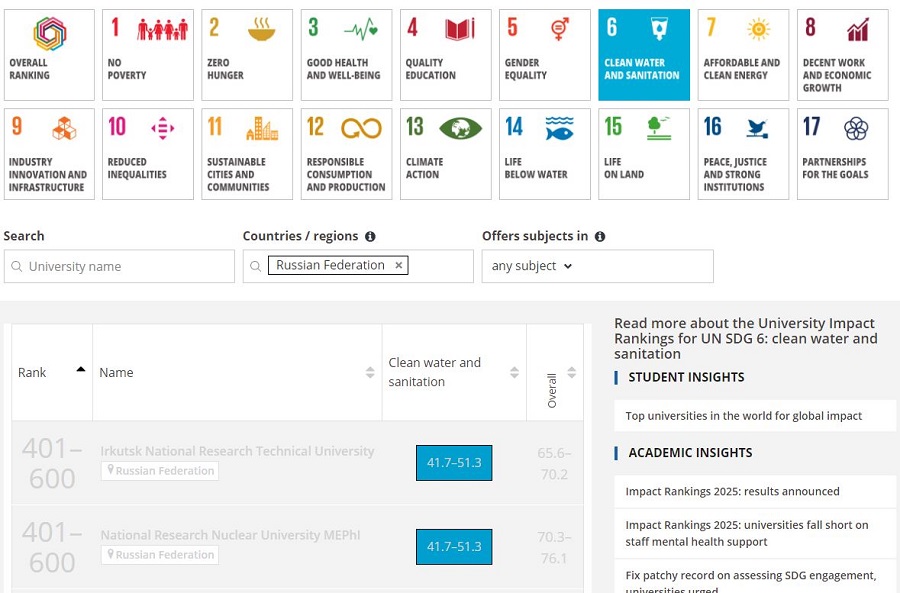Switch to SDG 6 Clean Water and Sanitation tab
Screen dimensions: 900x593
[643, 55]
